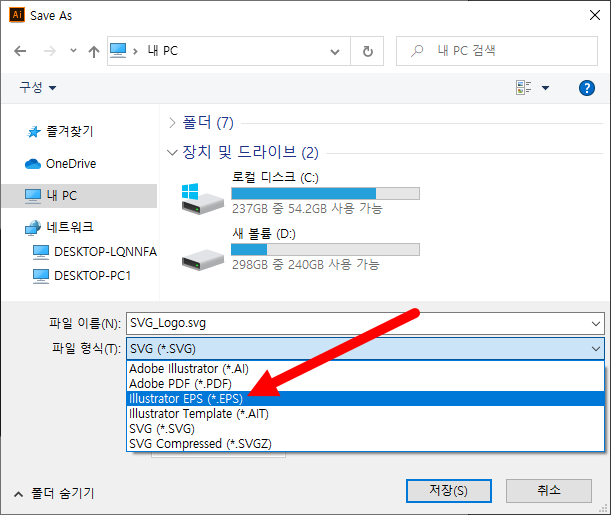Screen dimensions: 611x515
Task: Click the D: drive usage bar
Action: 325,250
